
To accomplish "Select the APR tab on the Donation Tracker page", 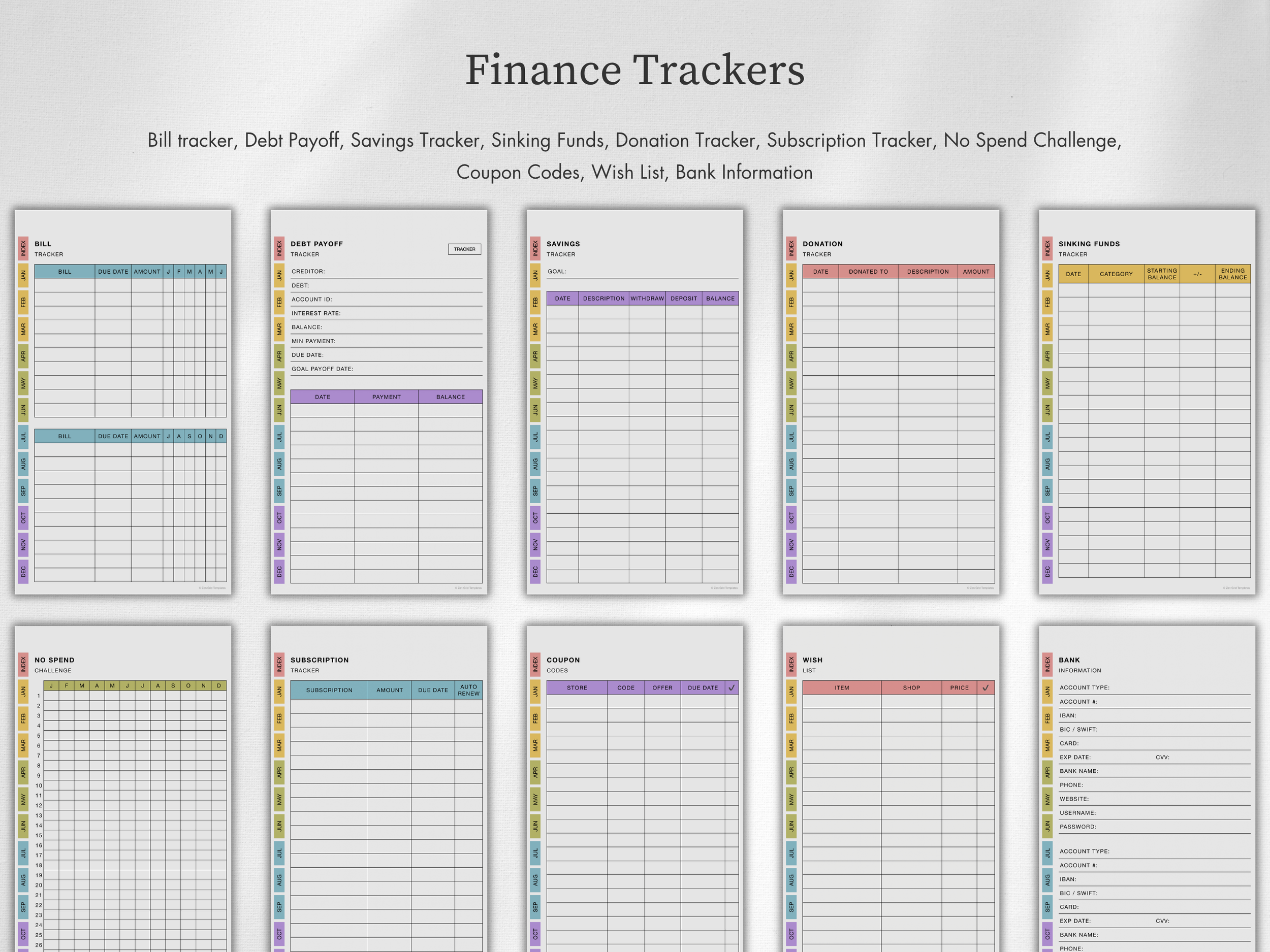I will [791, 356].
